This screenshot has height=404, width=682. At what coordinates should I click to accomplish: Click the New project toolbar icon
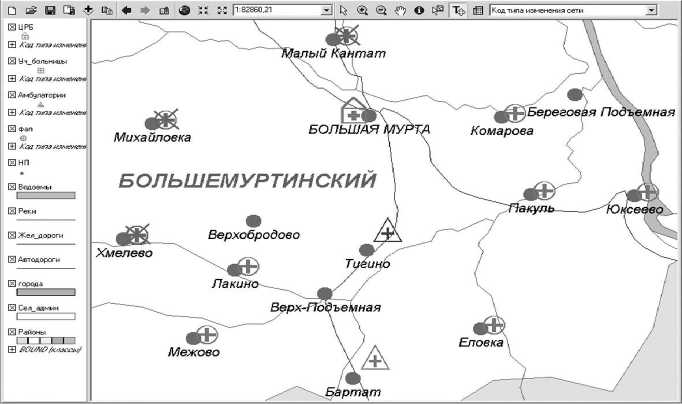tap(12, 10)
